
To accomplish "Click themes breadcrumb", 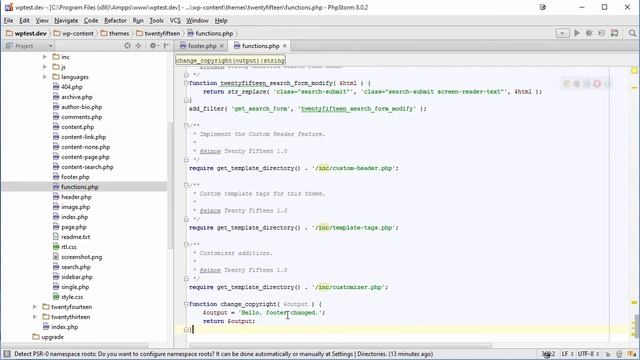I will click(115, 33).
